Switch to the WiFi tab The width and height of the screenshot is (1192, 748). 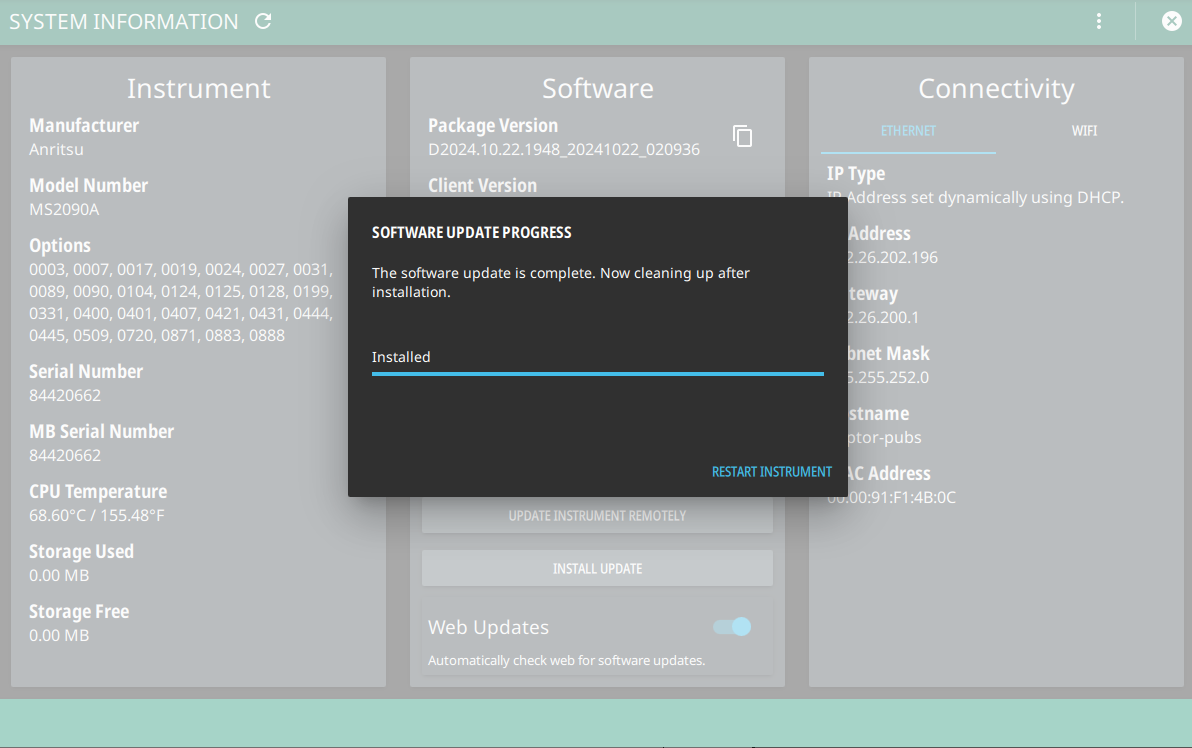click(1084, 131)
